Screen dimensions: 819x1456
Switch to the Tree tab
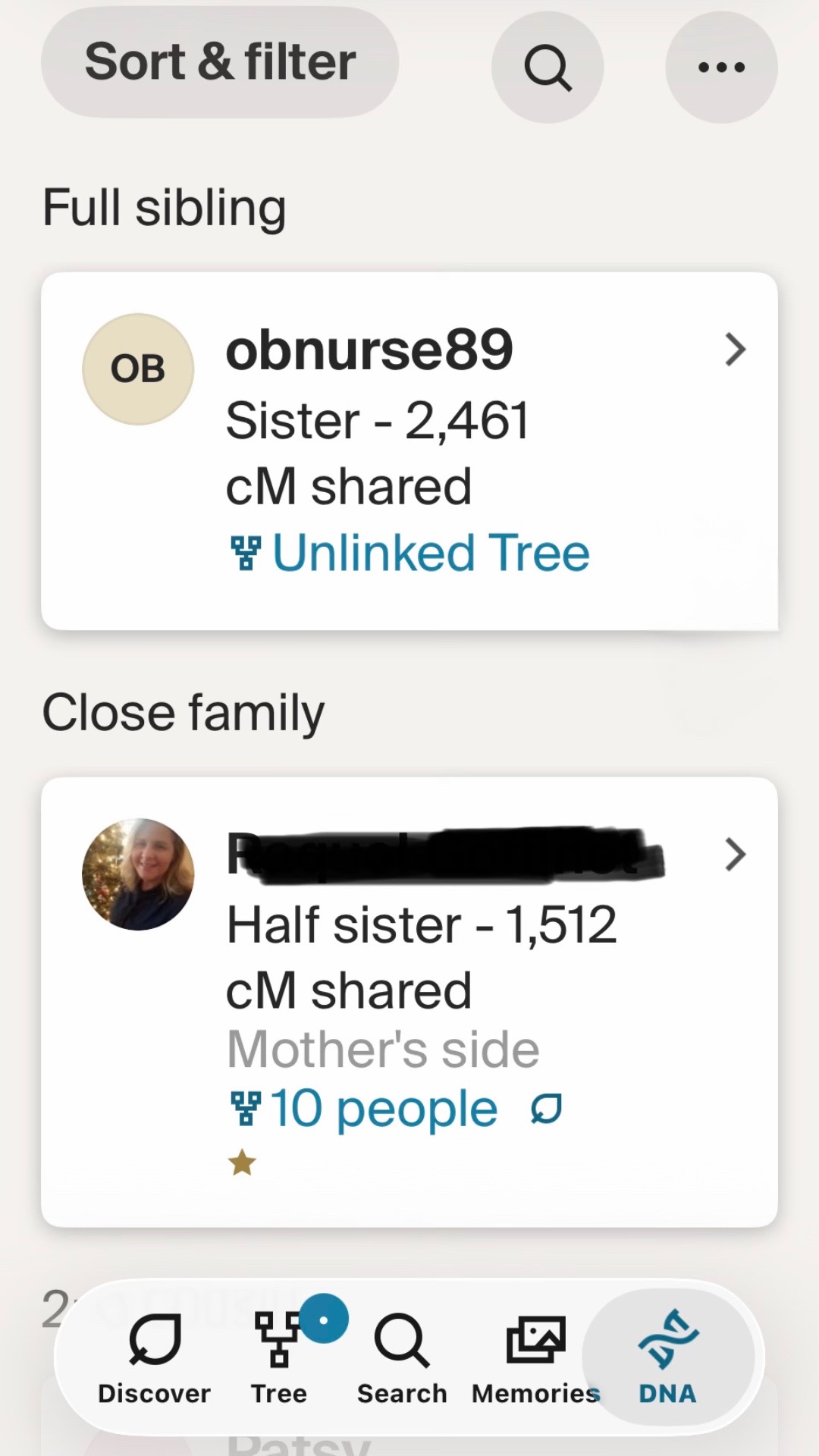click(x=279, y=1357)
